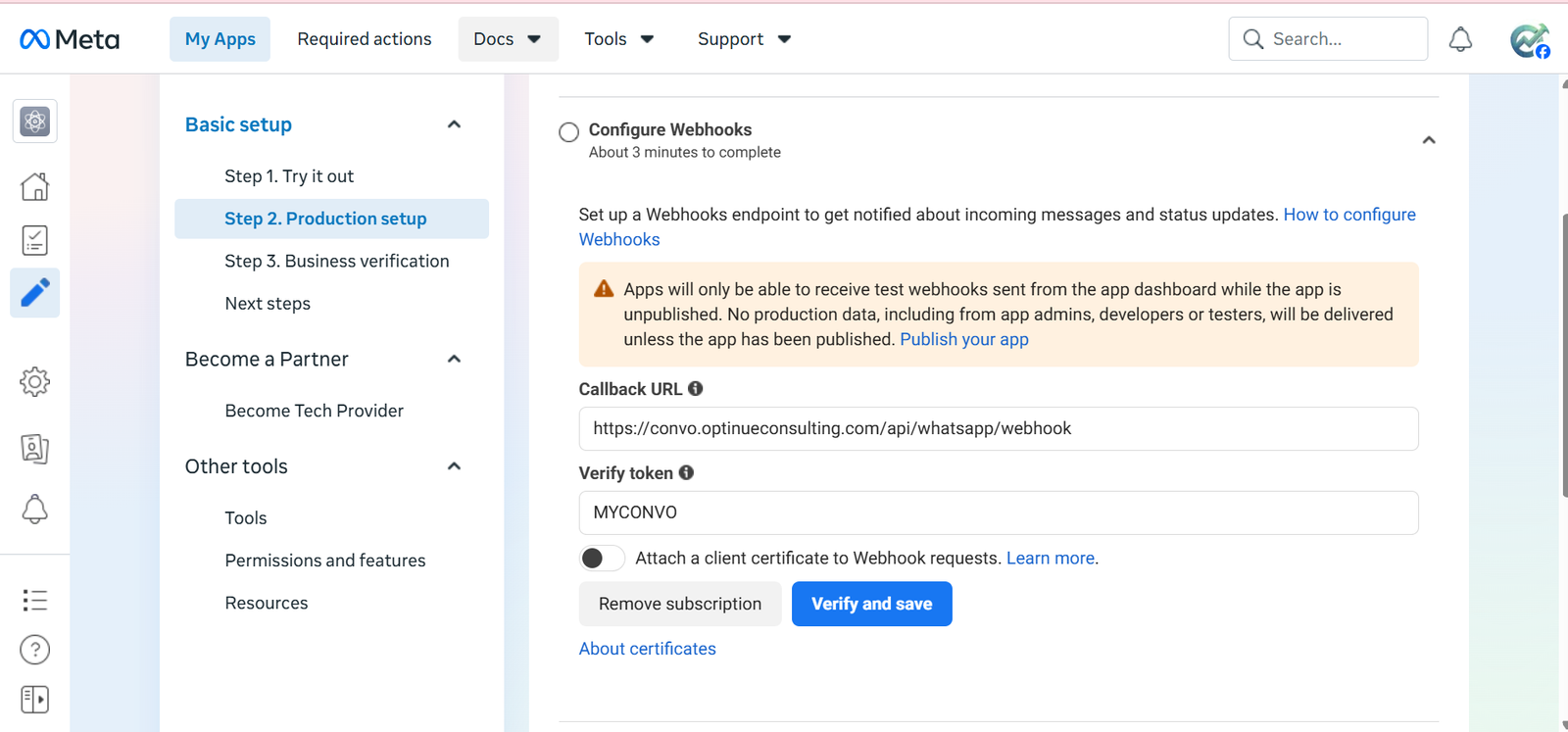The width and height of the screenshot is (1568, 732).
Task: Open Become Tech Provider
Action: (x=315, y=411)
